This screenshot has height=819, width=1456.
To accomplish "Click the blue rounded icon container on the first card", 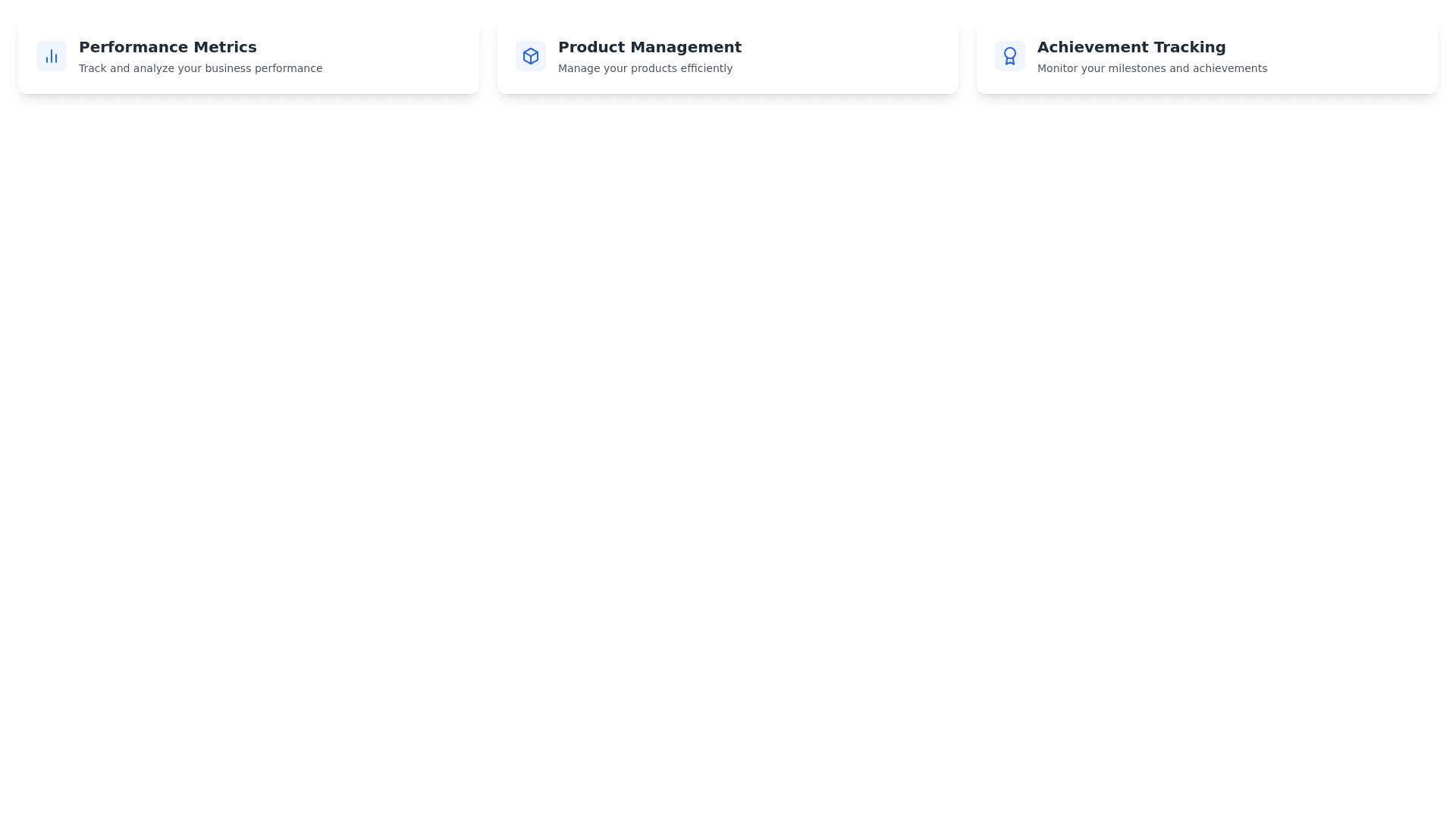I will (x=52, y=56).
